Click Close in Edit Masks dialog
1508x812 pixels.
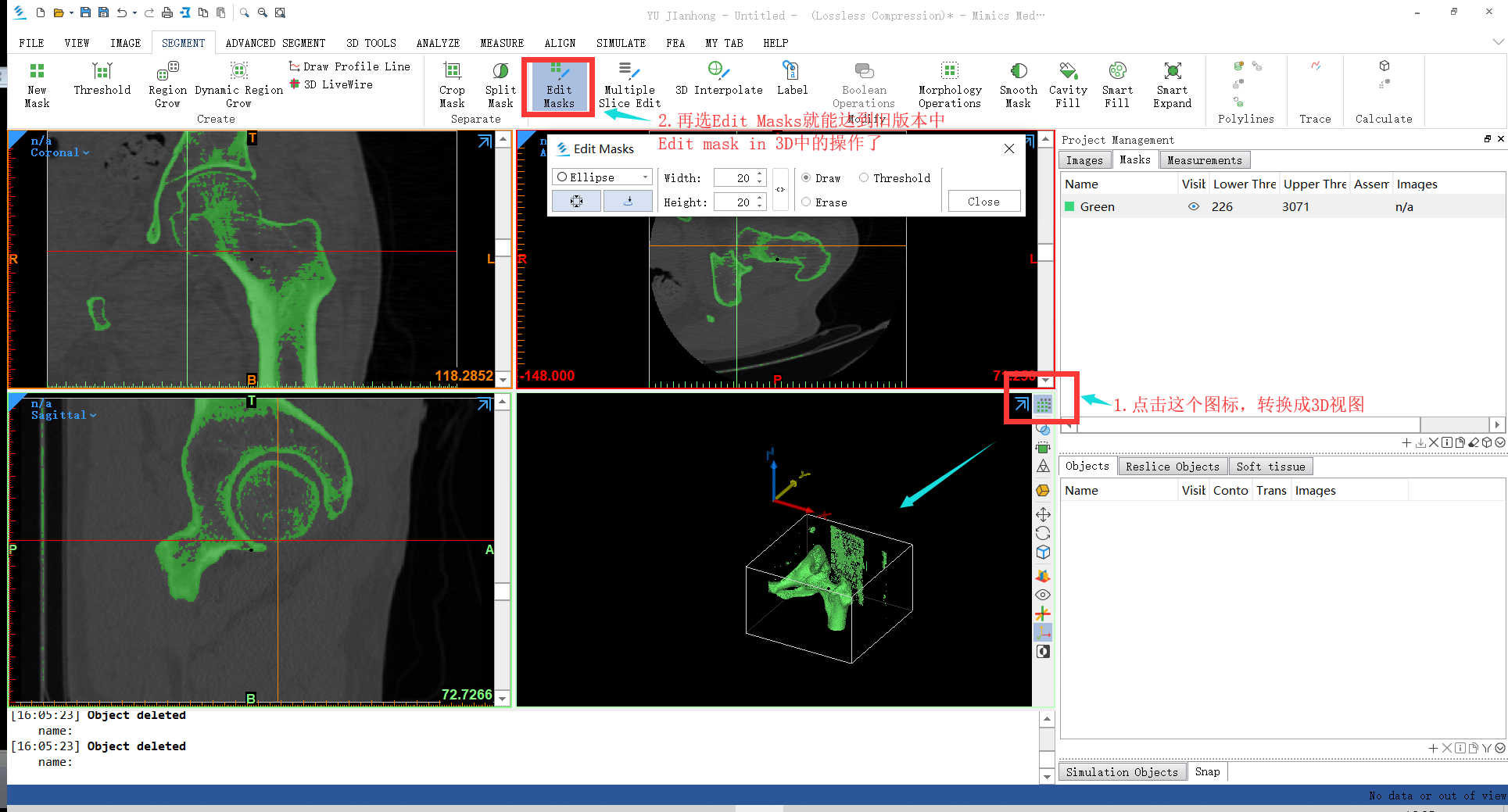click(x=983, y=202)
